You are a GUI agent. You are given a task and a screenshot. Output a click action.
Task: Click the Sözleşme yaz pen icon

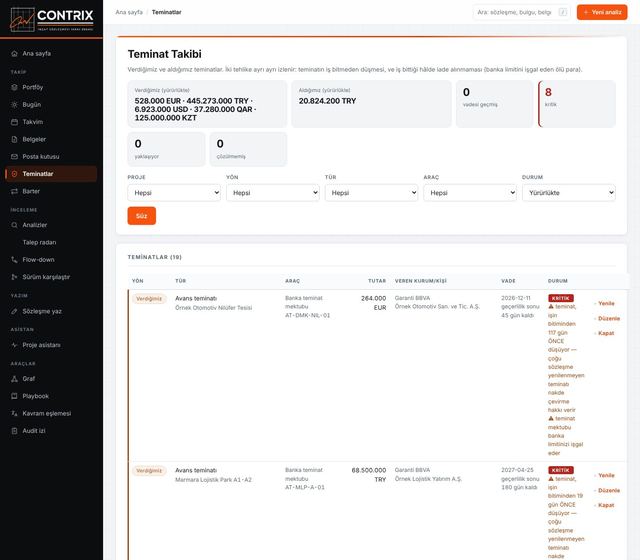pos(14,311)
